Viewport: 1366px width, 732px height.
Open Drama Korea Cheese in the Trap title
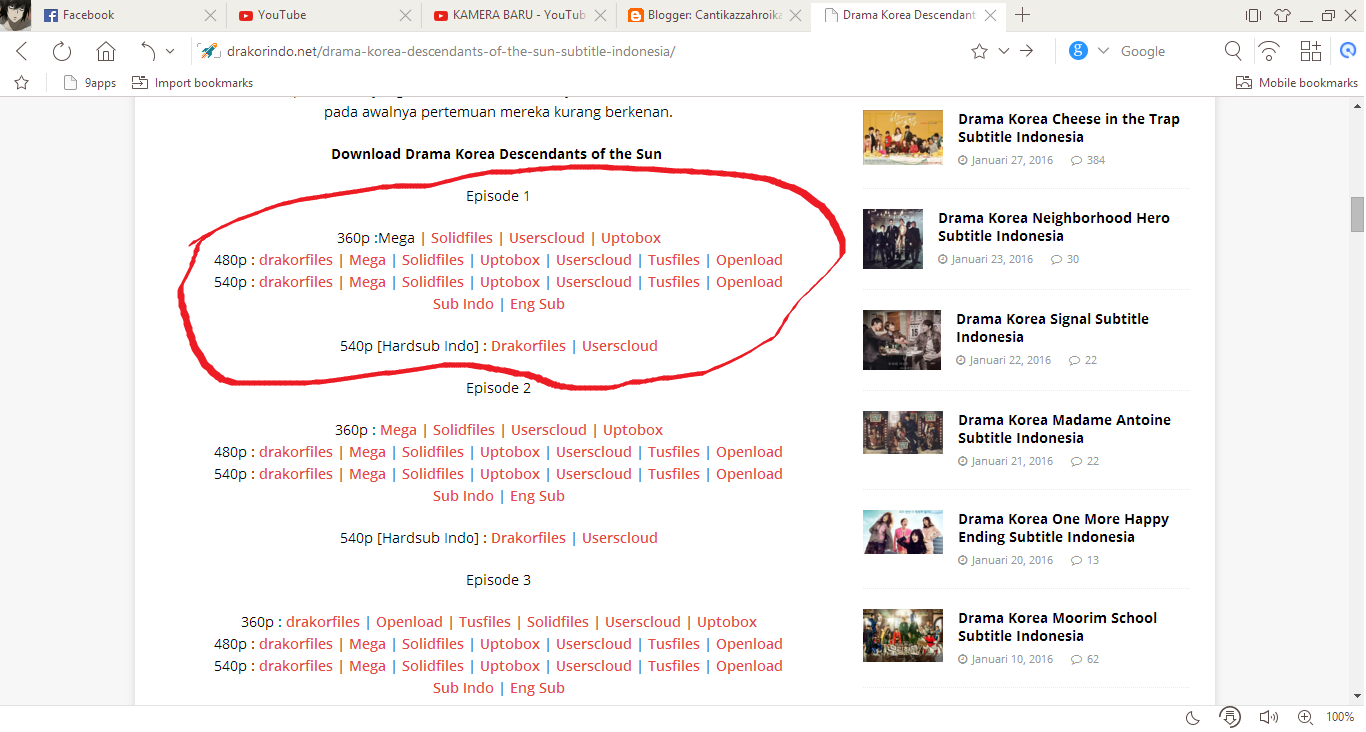point(1069,128)
